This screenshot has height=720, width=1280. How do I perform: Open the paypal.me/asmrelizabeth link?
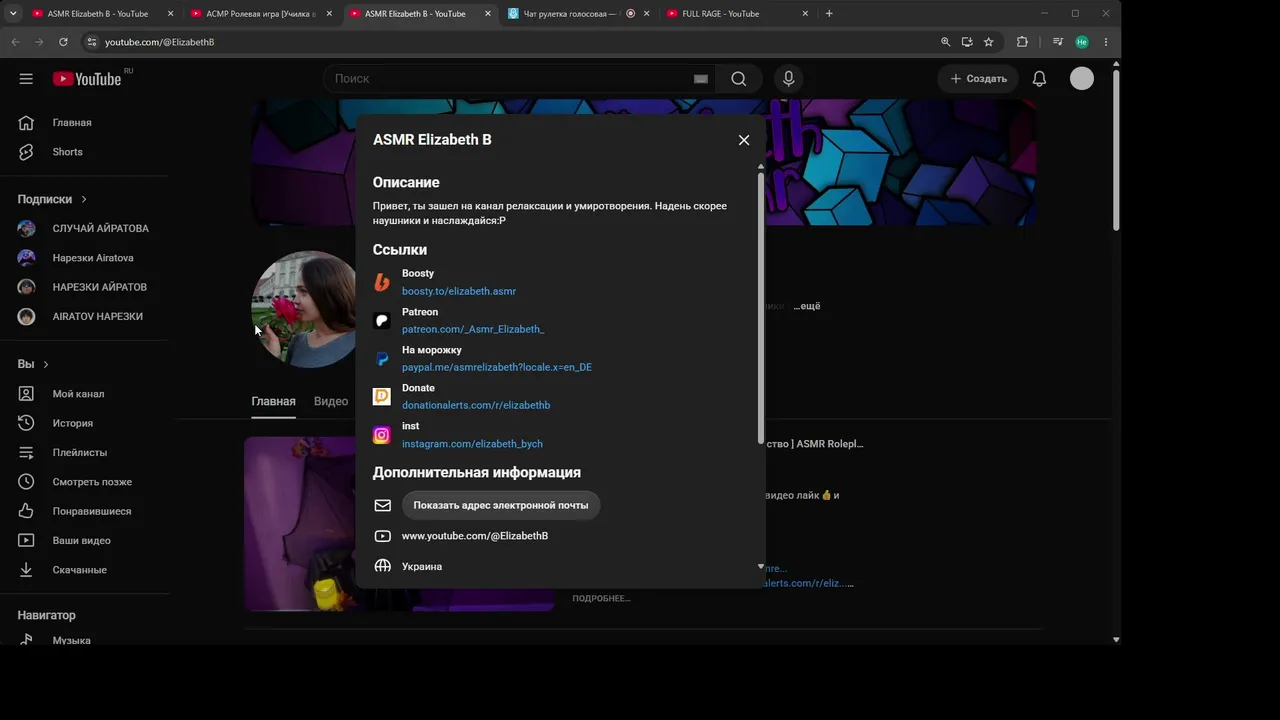(497, 367)
